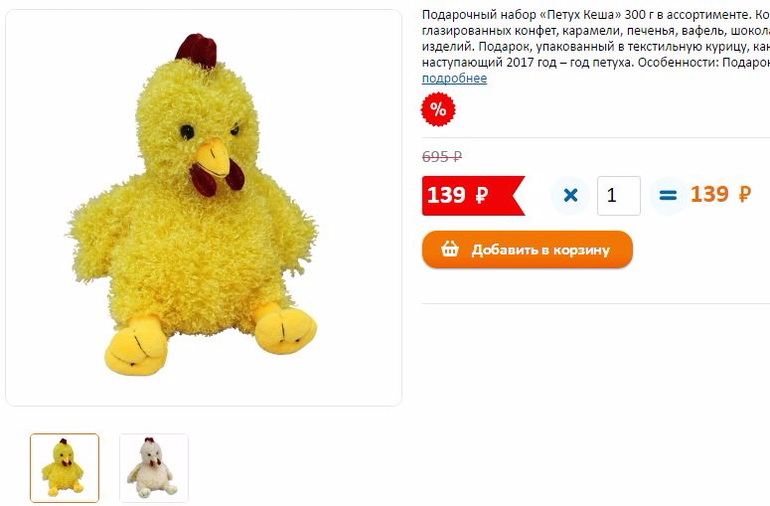The image size is (770, 506).
Task: Open the подробнее details link
Action: [454, 78]
